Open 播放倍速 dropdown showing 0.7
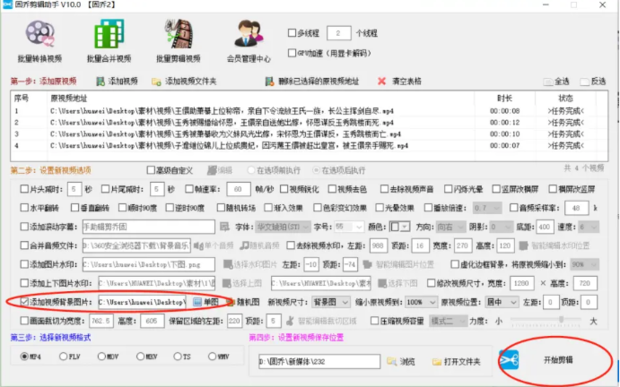The width and height of the screenshot is (620, 387). (487, 208)
